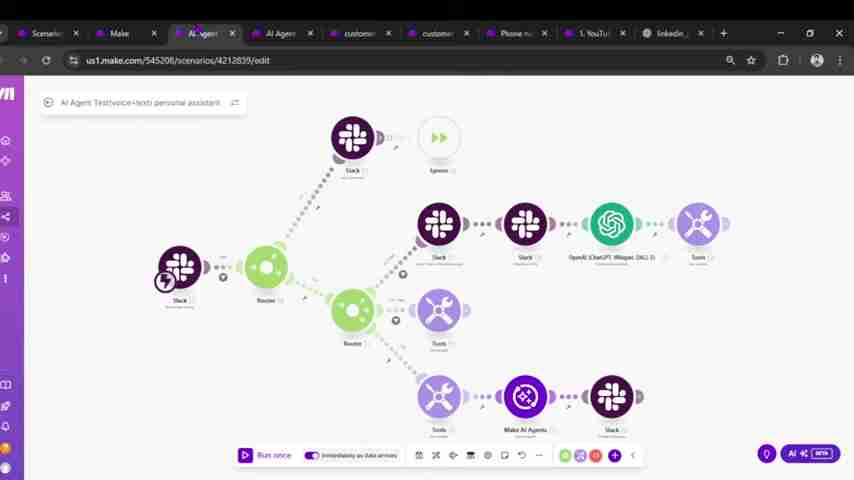Bookmark this page with the star icon
Image resolution: width=854 pixels, height=480 pixels.
point(751,60)
